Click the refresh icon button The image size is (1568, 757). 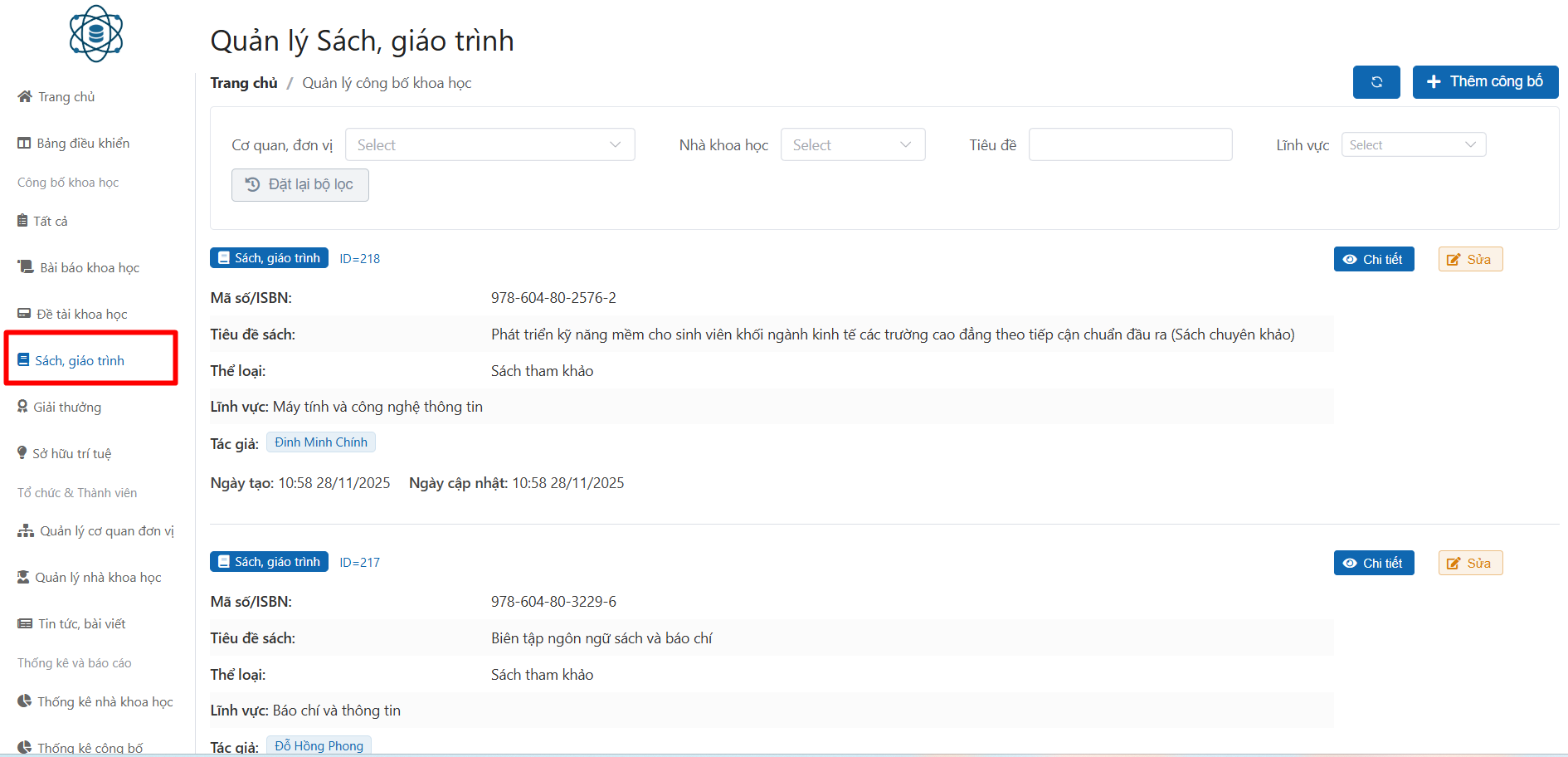click(1376, 82)
